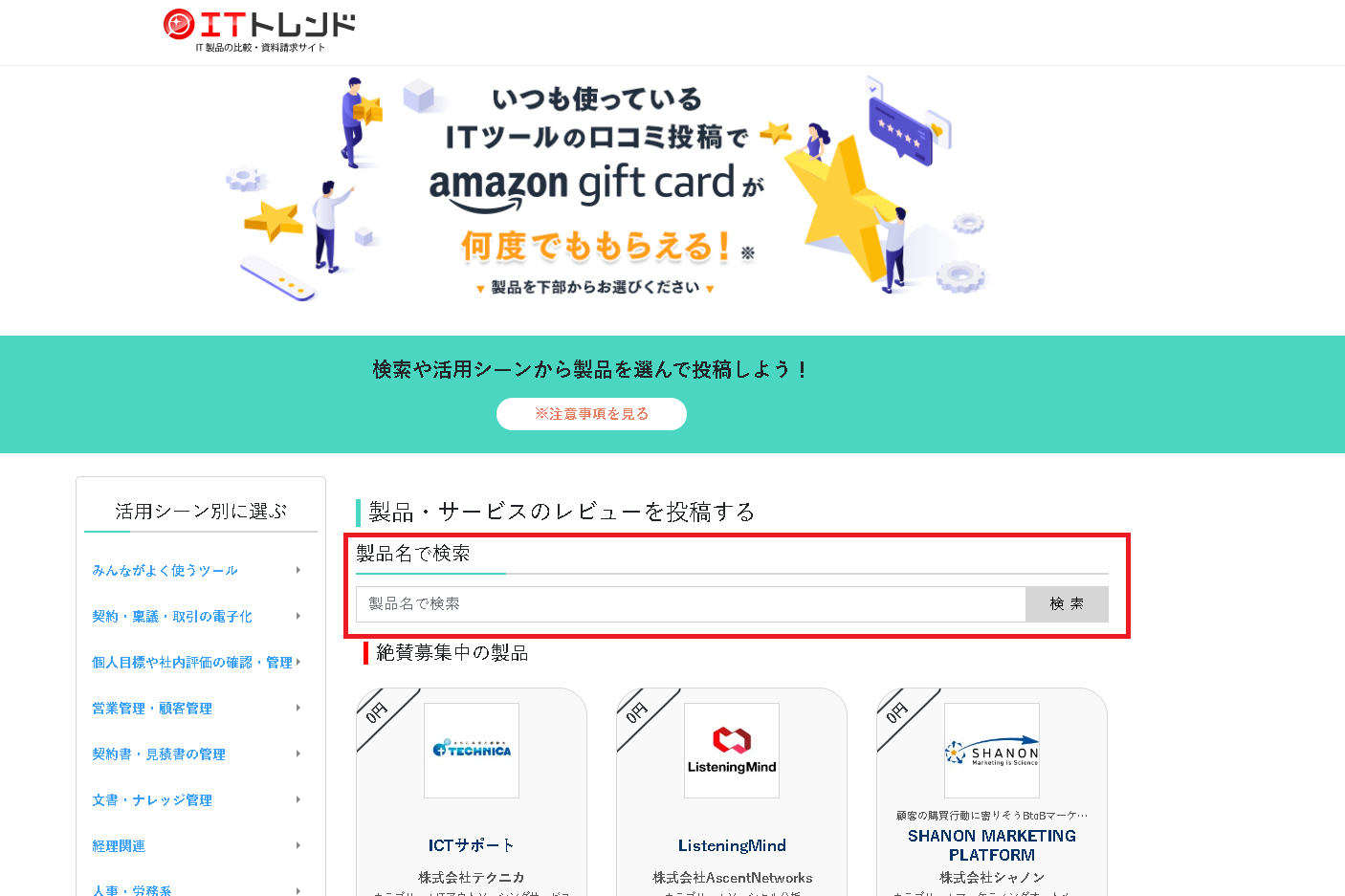
Task: Select 契約書・見積書の管理 menu item
Action: 159,754
